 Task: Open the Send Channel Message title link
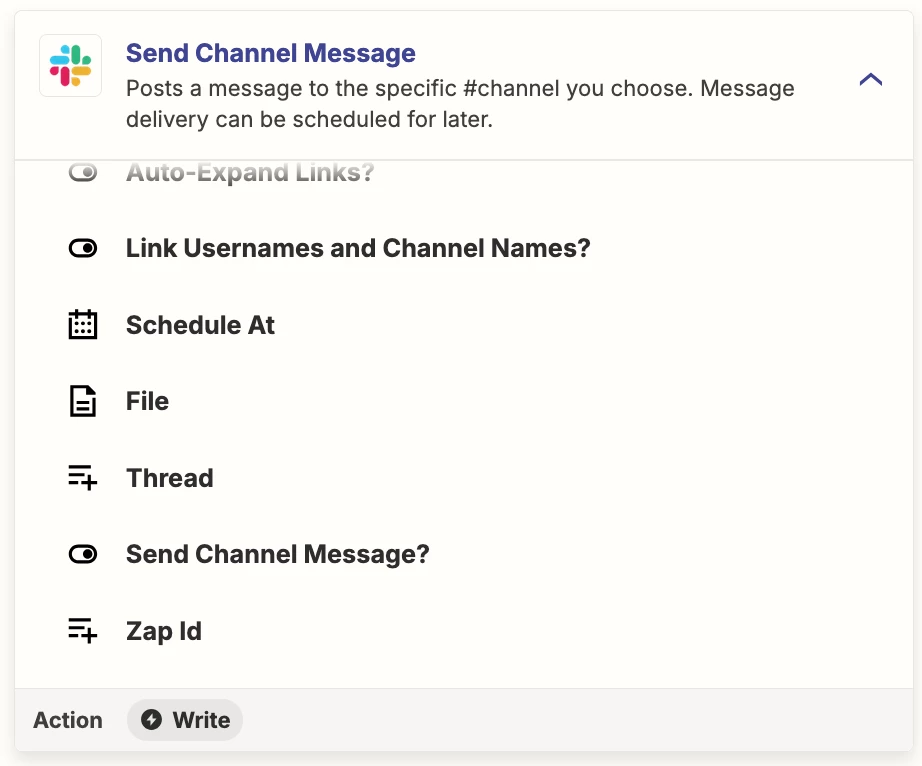270,53
